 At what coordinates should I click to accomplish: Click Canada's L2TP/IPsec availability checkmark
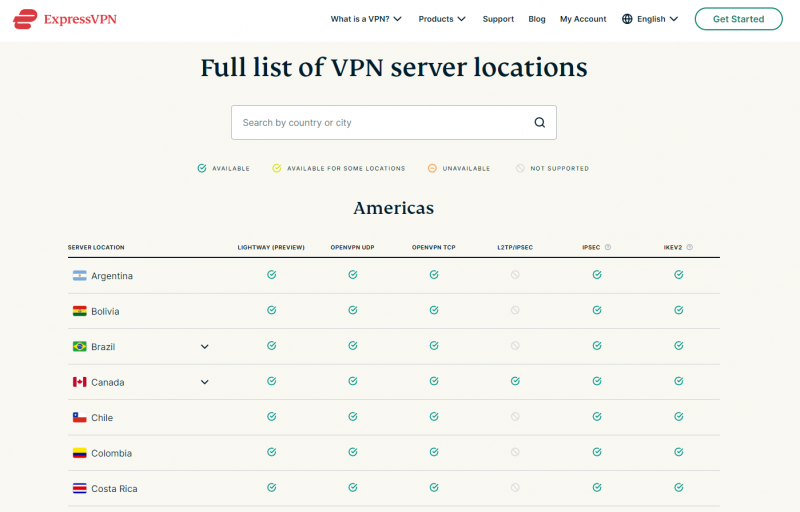tap(515, 381)
